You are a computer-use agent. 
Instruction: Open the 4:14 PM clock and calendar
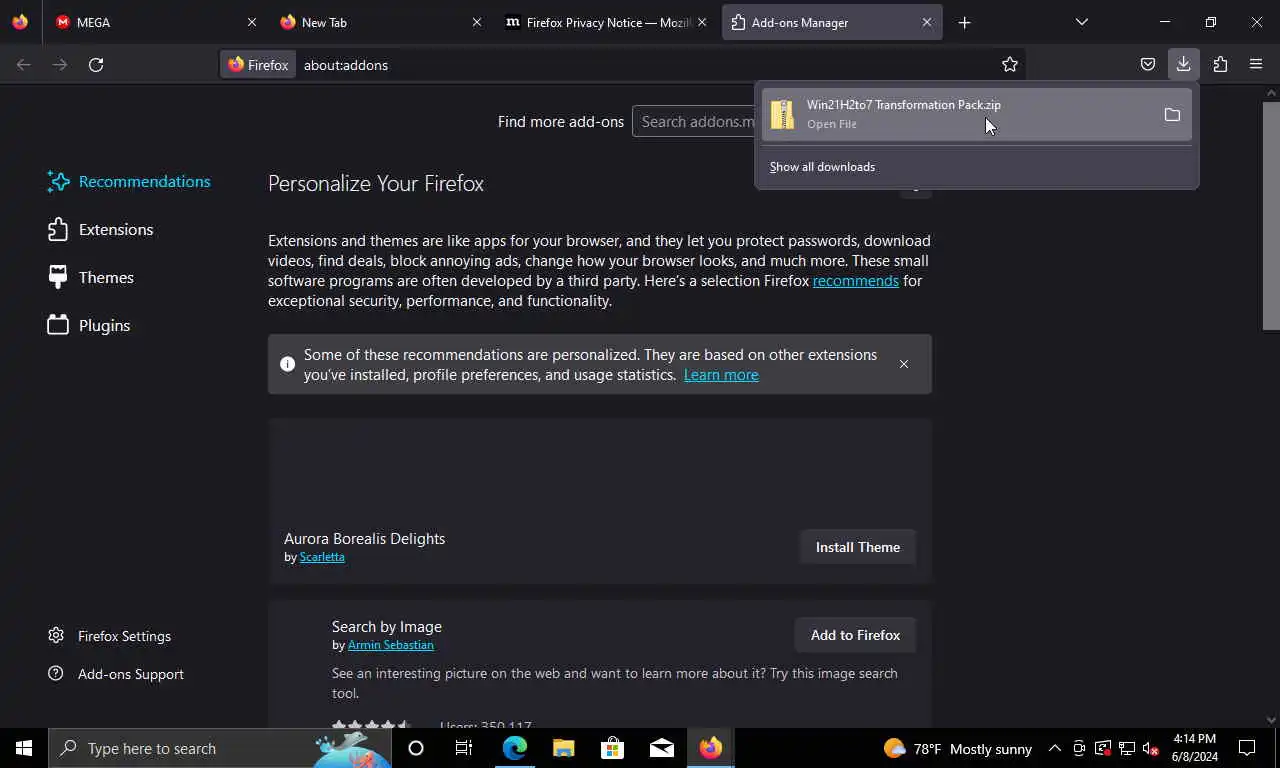pyautogui.click(x=1195, y=748)
